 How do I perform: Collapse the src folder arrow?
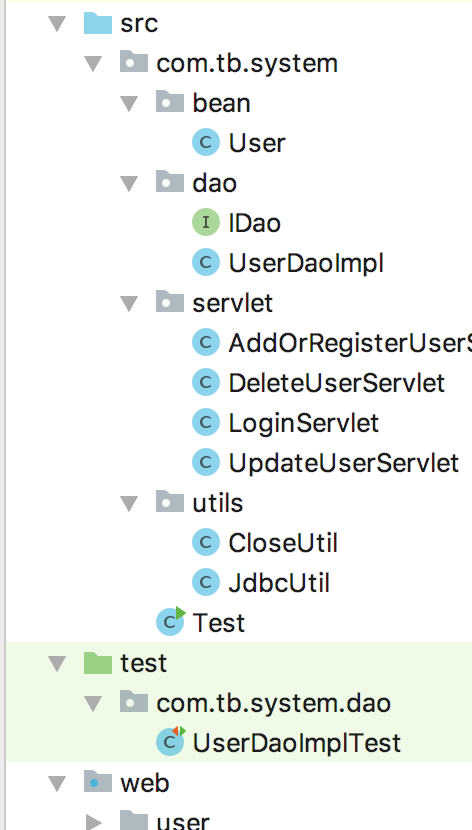coord(57,24)
